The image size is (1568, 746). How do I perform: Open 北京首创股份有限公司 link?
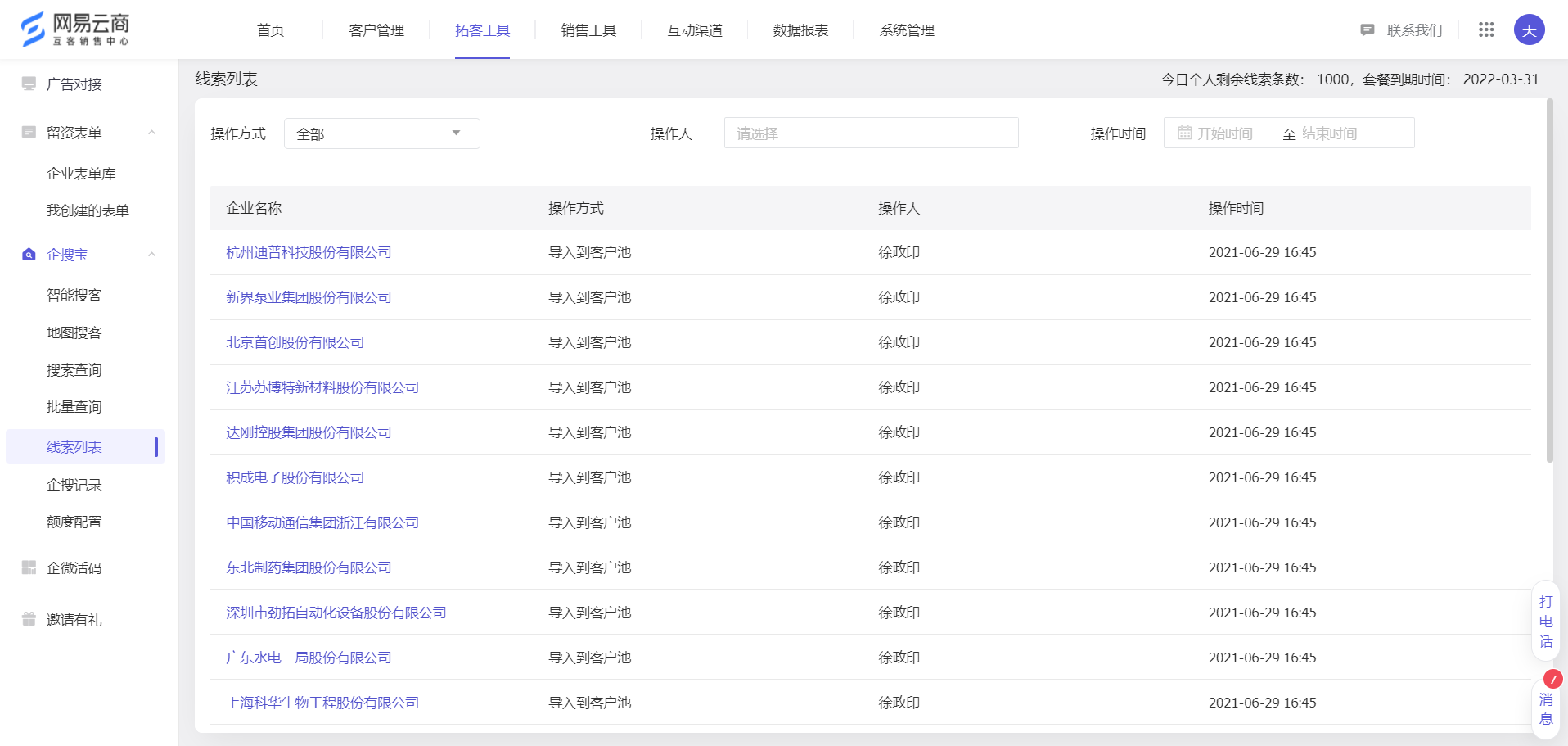coord(295,342)
